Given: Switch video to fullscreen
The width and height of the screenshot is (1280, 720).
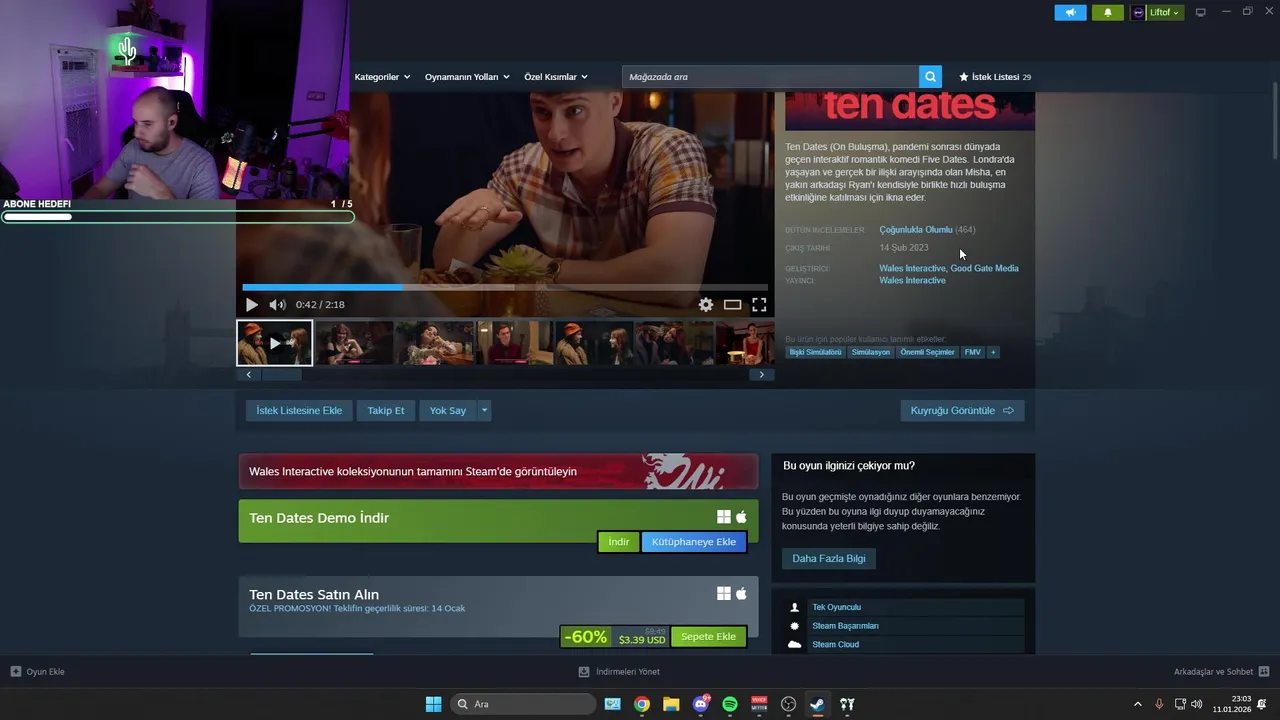Looking at the screenshot, I should click(x=759, y=305).
